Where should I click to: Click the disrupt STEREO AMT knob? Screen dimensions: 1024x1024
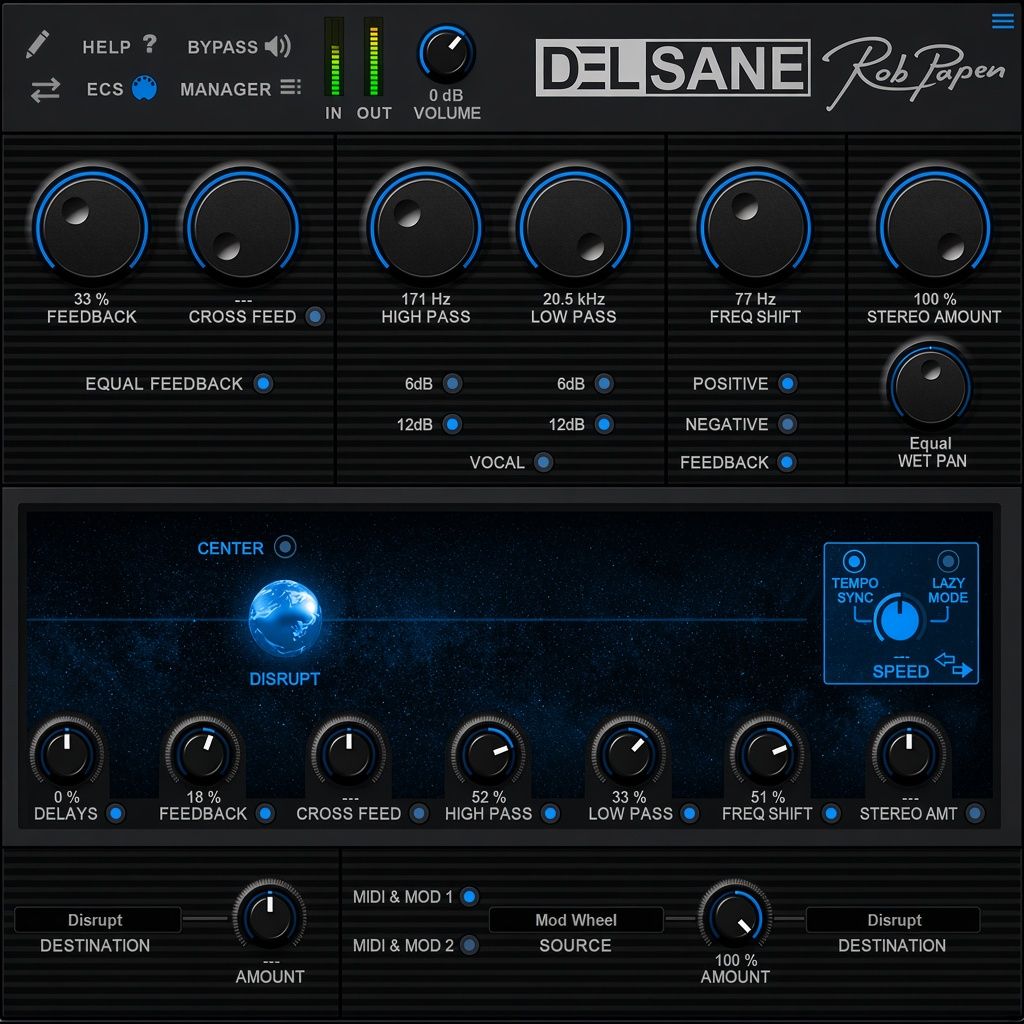pyautogui.click(x=908, y=753)
